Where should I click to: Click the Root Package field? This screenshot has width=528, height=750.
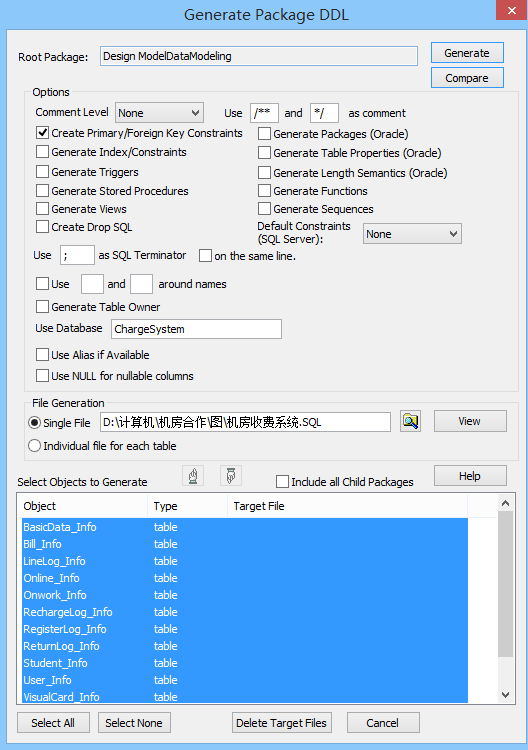click(x=259, y=56)
